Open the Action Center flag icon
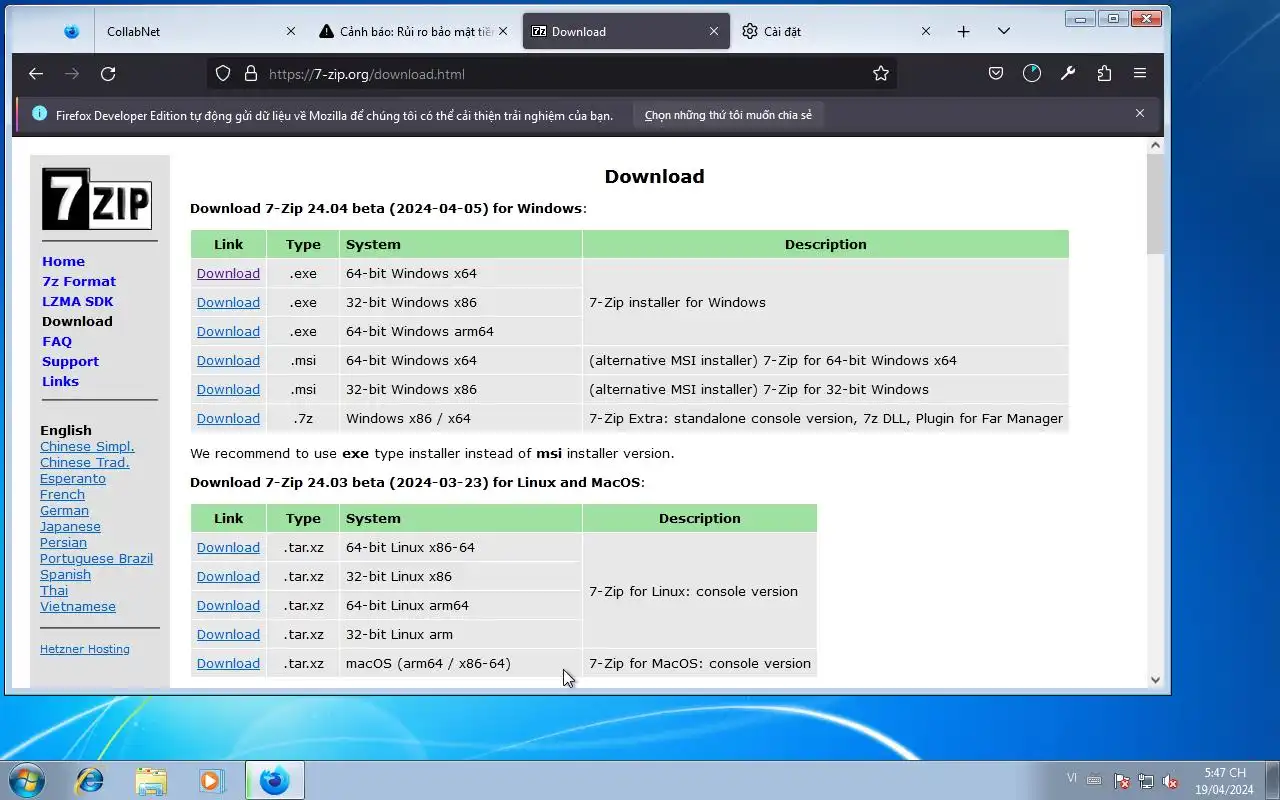The width and height of the screenshot is (1280, 800). coord(1121,781)
